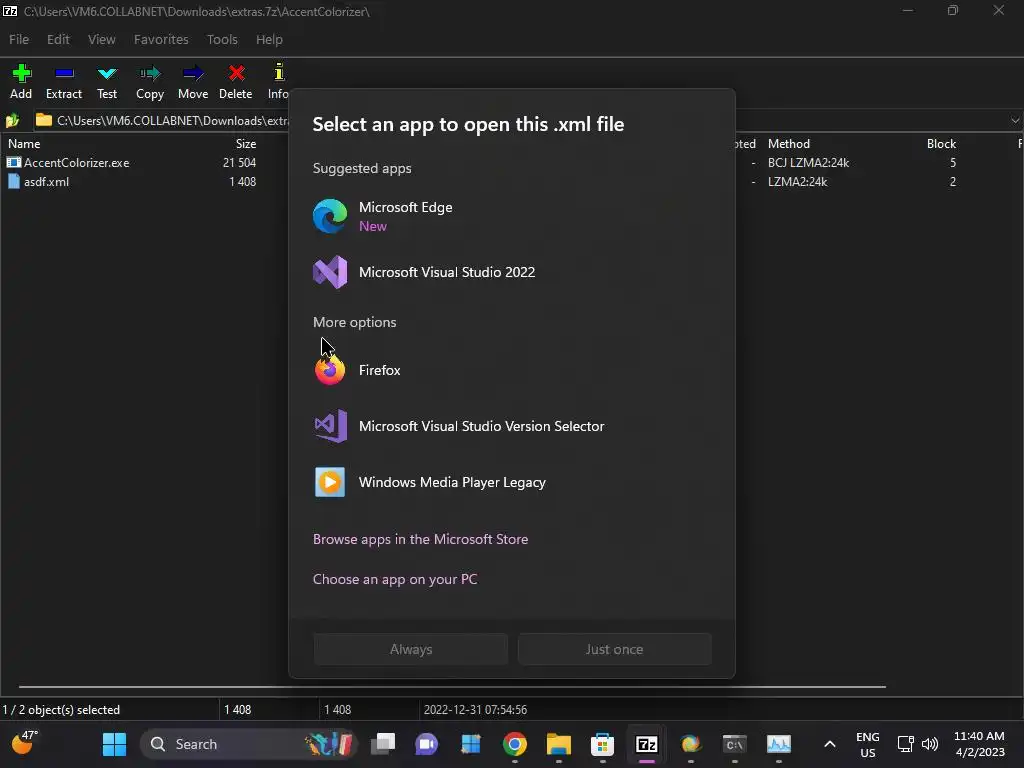Open the Favorites menu

tap(161, 39)
